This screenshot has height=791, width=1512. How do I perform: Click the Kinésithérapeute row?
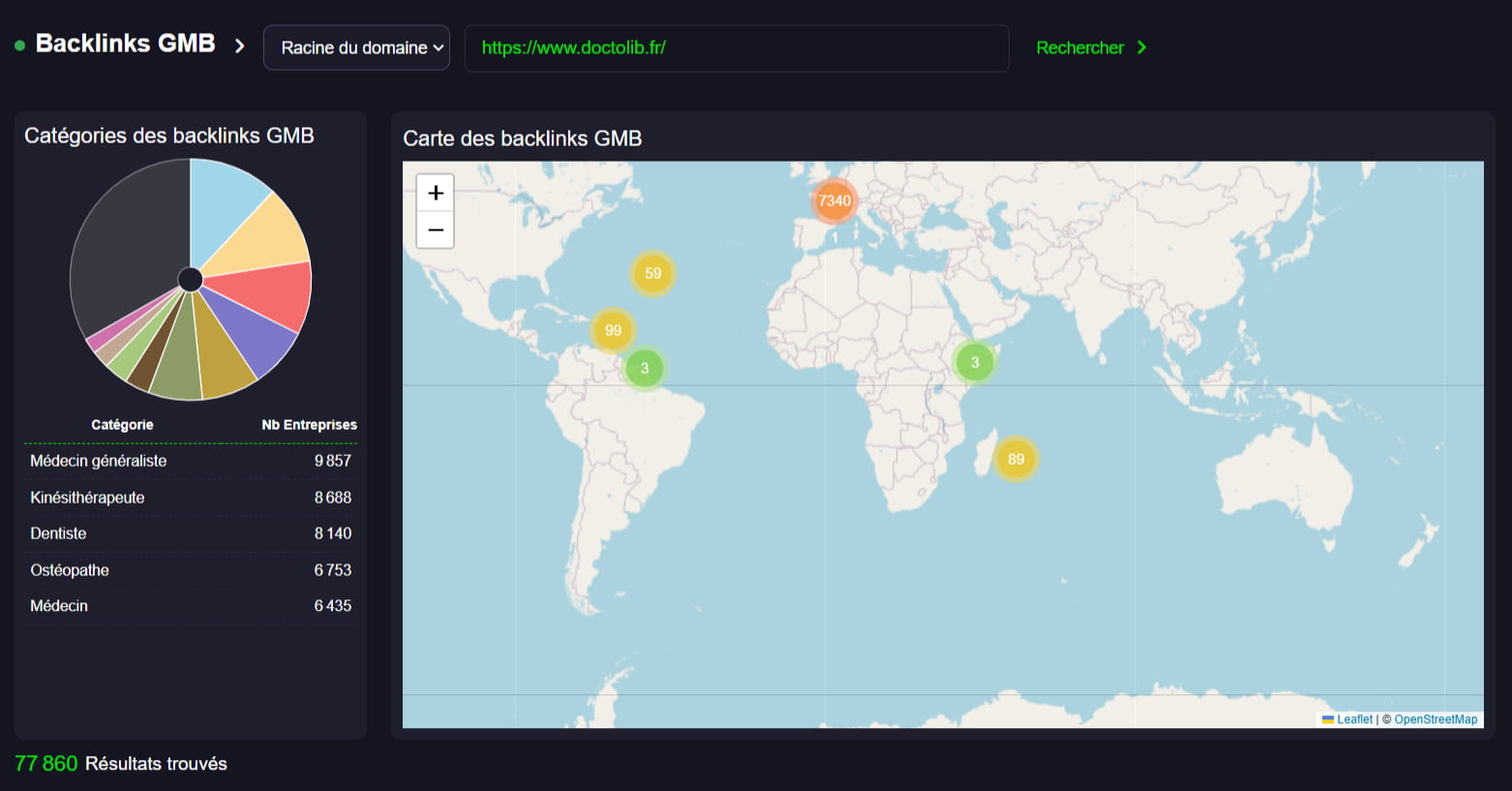coord(191,498)
